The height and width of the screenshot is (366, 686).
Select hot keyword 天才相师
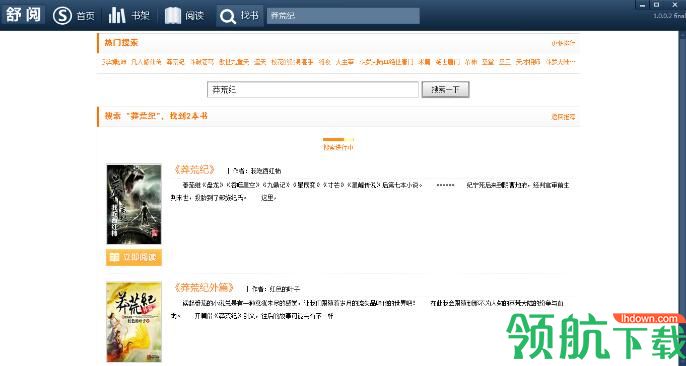point(528,62)
